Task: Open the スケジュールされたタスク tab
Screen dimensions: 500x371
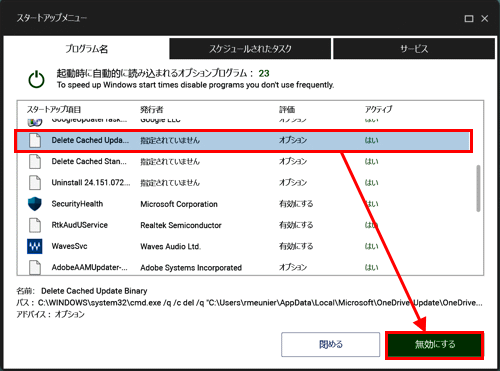Action: click(250, 49)
